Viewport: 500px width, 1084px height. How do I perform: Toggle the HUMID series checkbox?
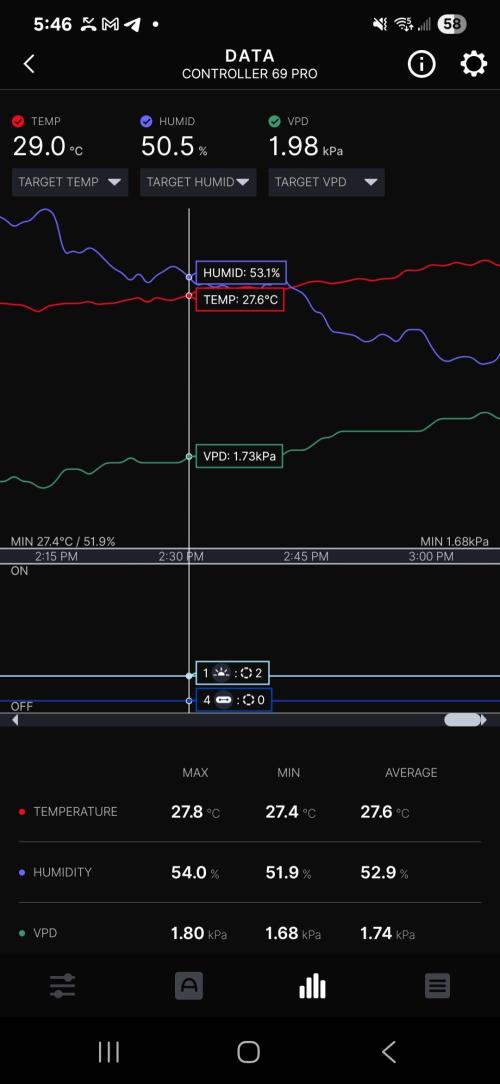click(x=146, y=121)
